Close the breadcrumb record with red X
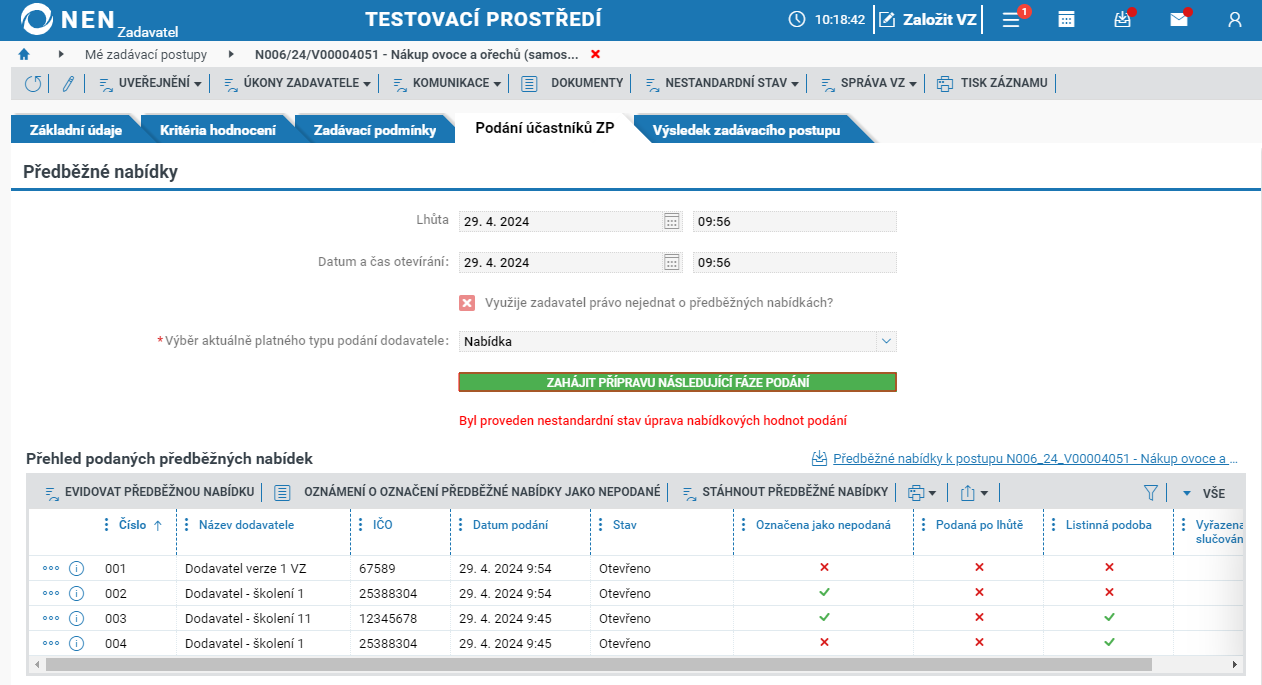Image resolution: width=1262 pixels, height=685 pixels. point(596,54)
